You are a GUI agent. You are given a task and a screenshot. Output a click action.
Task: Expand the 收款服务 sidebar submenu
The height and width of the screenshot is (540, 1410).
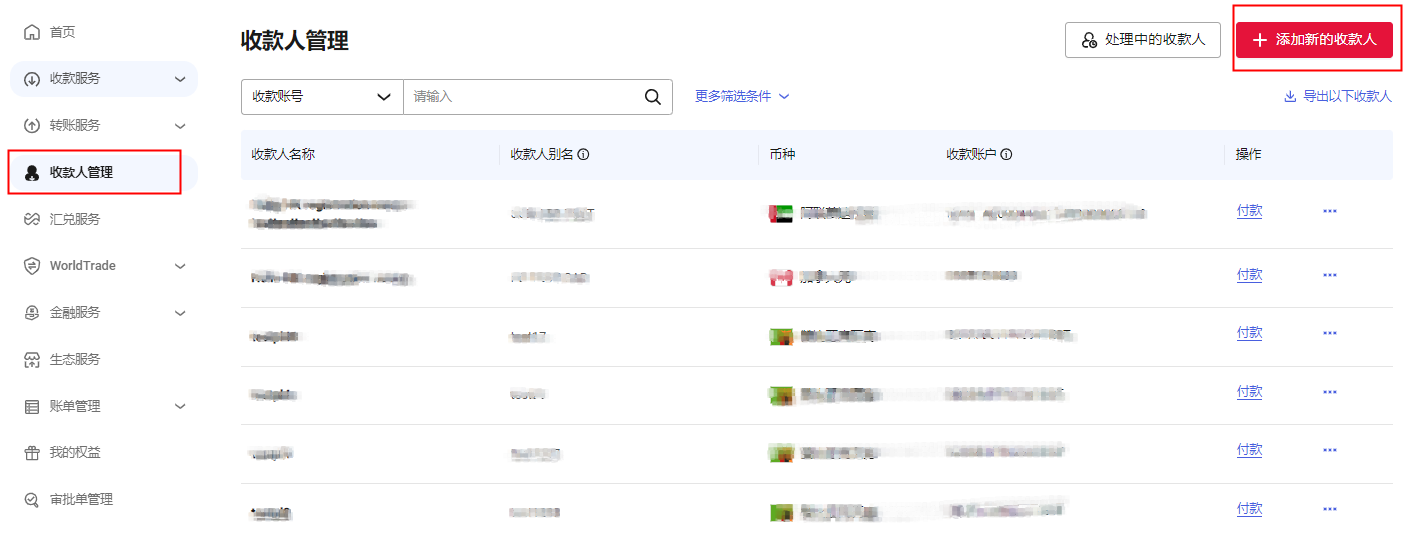pyautogui.click(x=180, y=79)
